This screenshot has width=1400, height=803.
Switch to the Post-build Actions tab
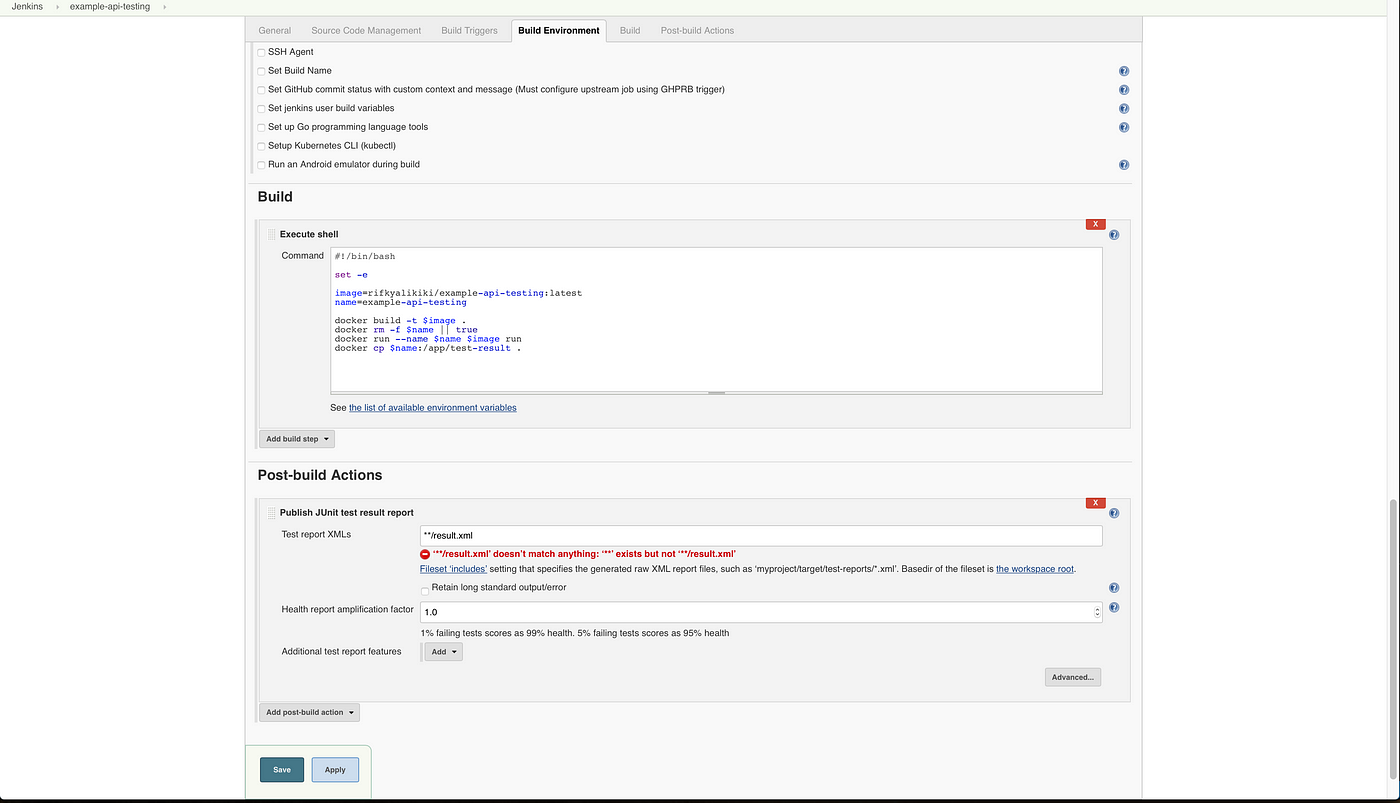pyautogui.click(x=697, y=31)
